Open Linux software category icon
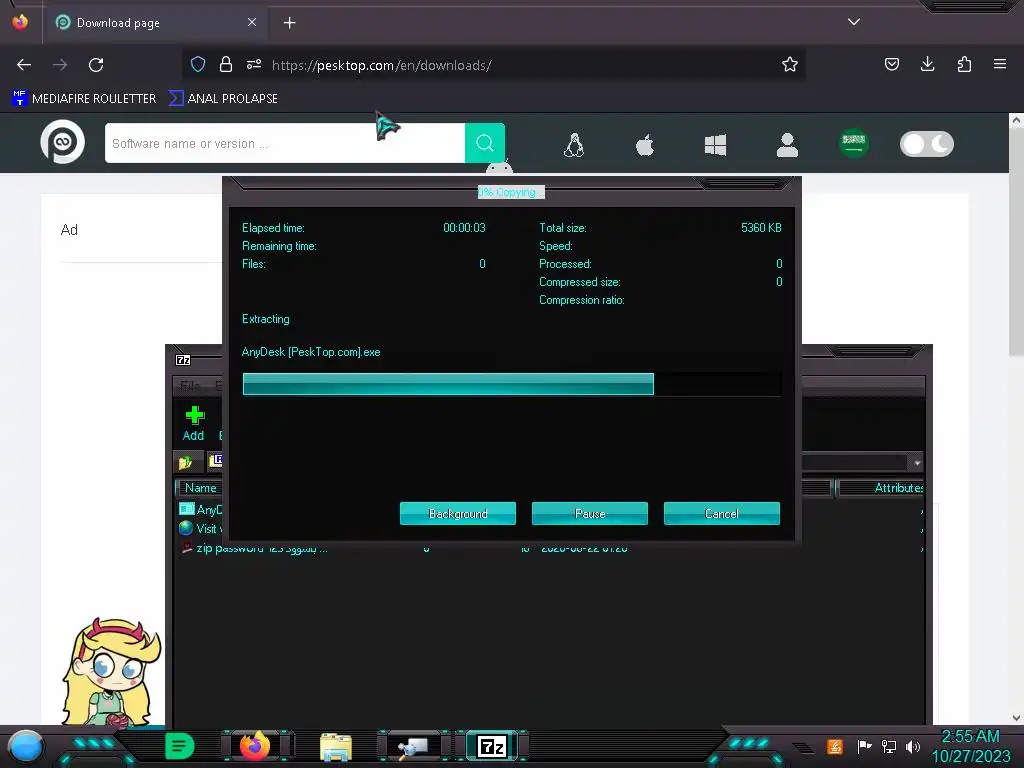Screen dimensions: 1024x768 (x=574, y=145)
